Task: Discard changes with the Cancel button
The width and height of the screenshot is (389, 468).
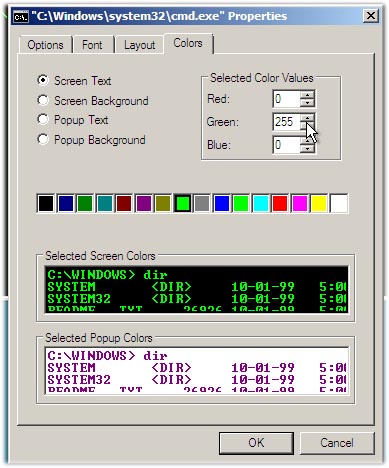Action: click(337, 443)
